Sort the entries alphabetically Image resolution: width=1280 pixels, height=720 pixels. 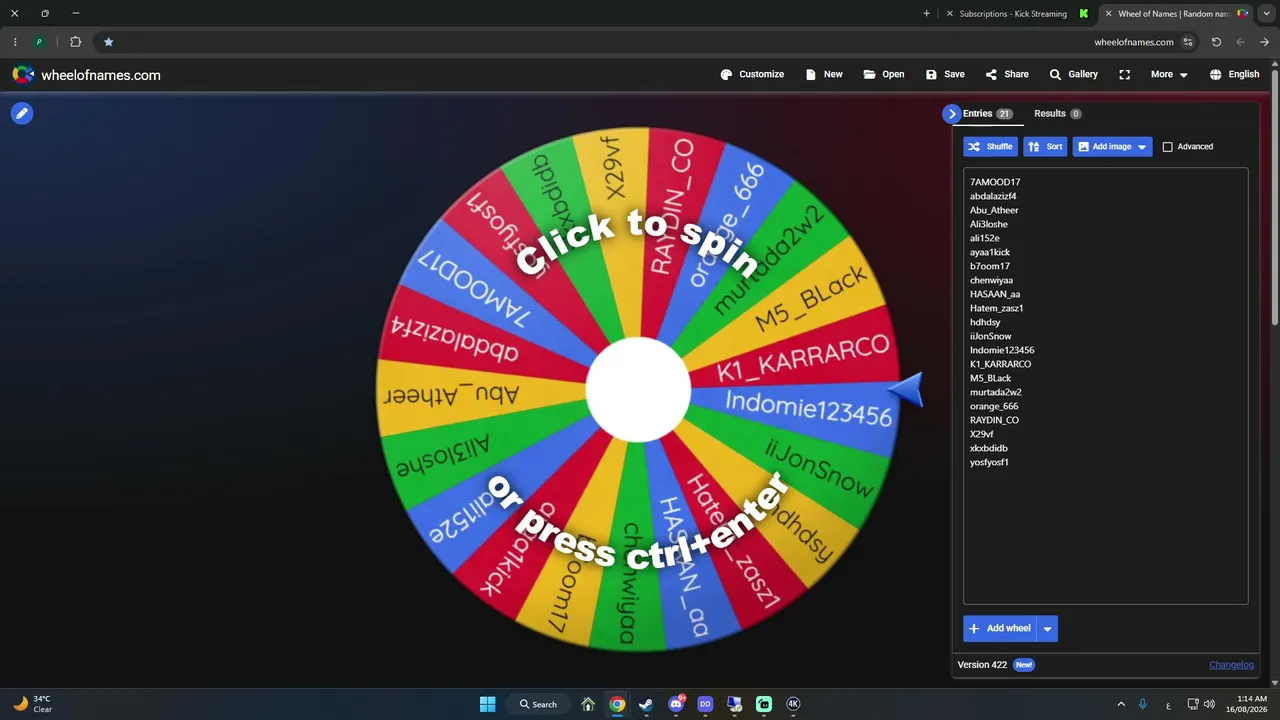click(1045, 147)
